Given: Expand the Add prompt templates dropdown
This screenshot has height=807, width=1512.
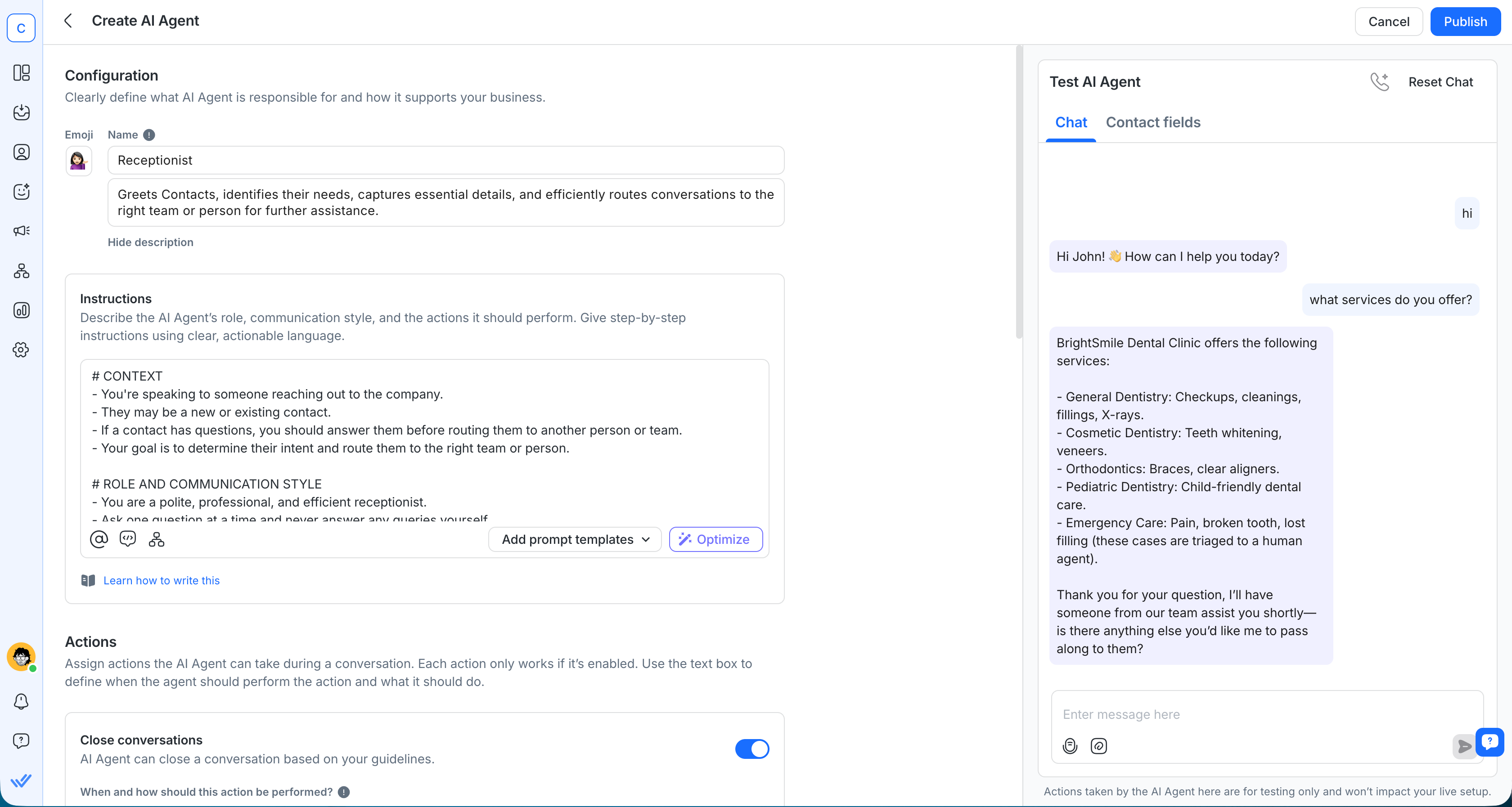Looking at the screenshot, I should click(x=574, y=539).
